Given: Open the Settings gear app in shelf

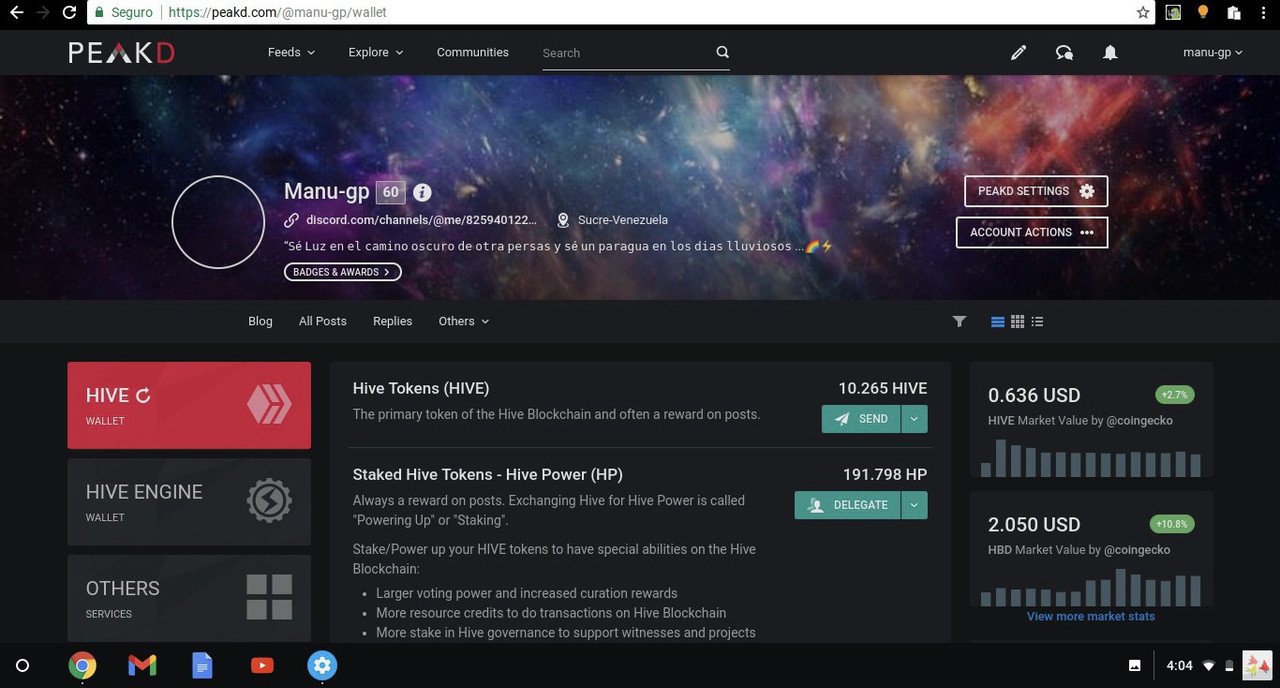Looking at the screenshot, I should [x=322, y=665].
